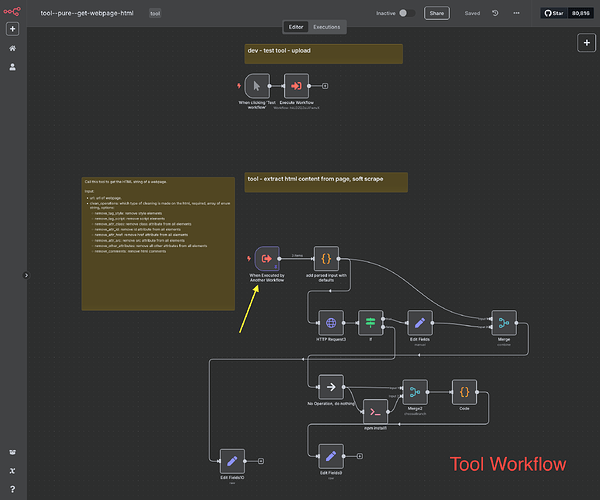Select the Editor tab

(296, 27)
